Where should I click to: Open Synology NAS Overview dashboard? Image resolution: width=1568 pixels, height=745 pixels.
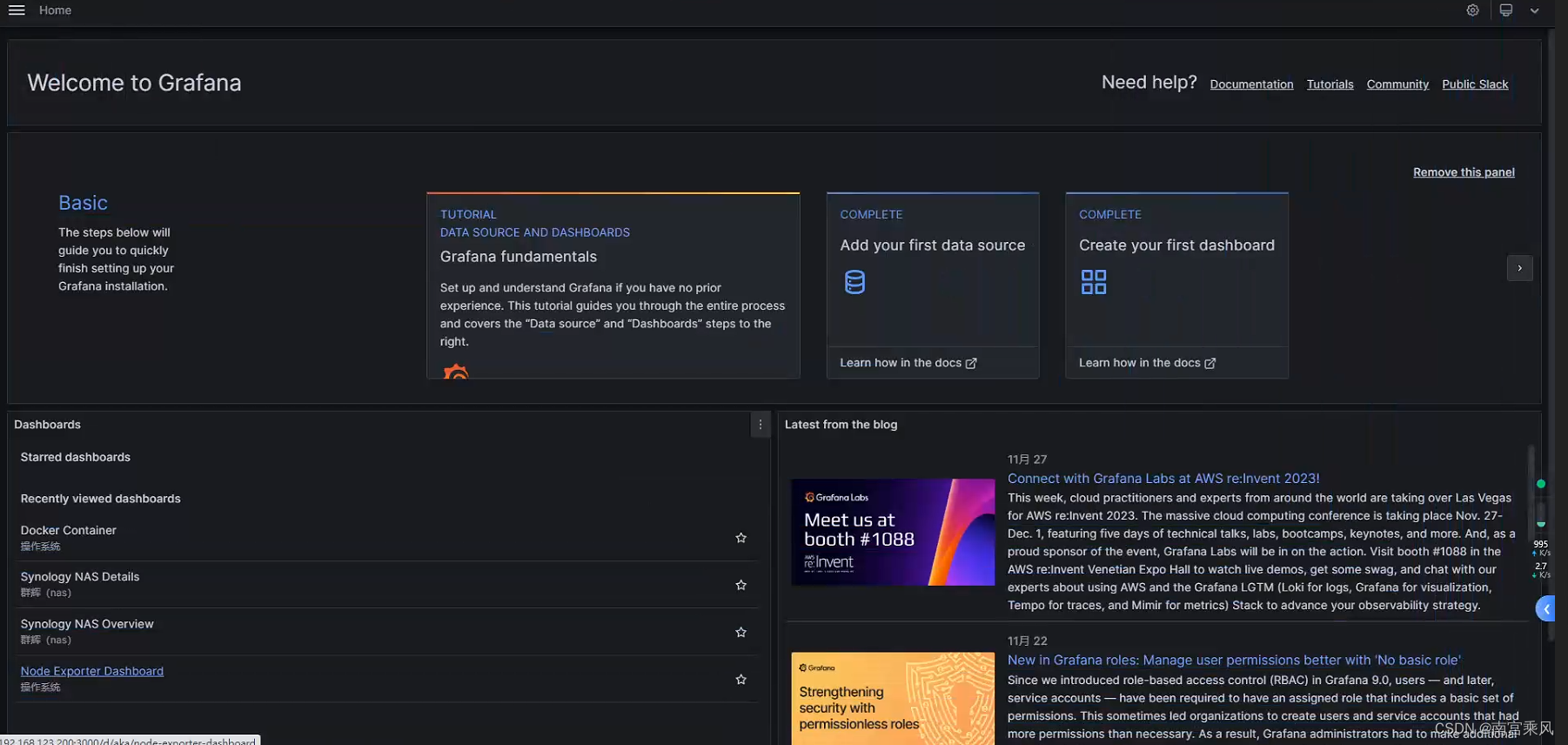[87, 624]
